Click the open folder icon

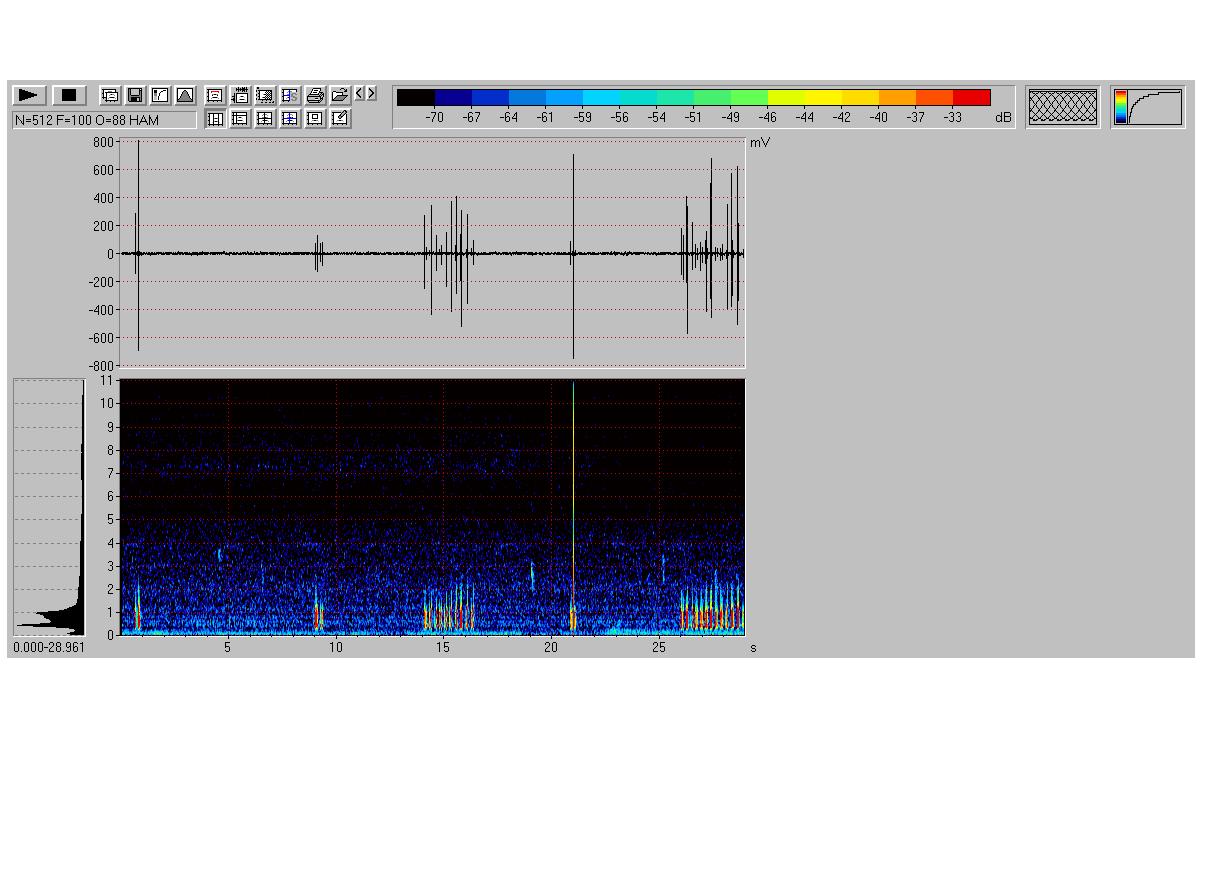click(x=340, y=95)
